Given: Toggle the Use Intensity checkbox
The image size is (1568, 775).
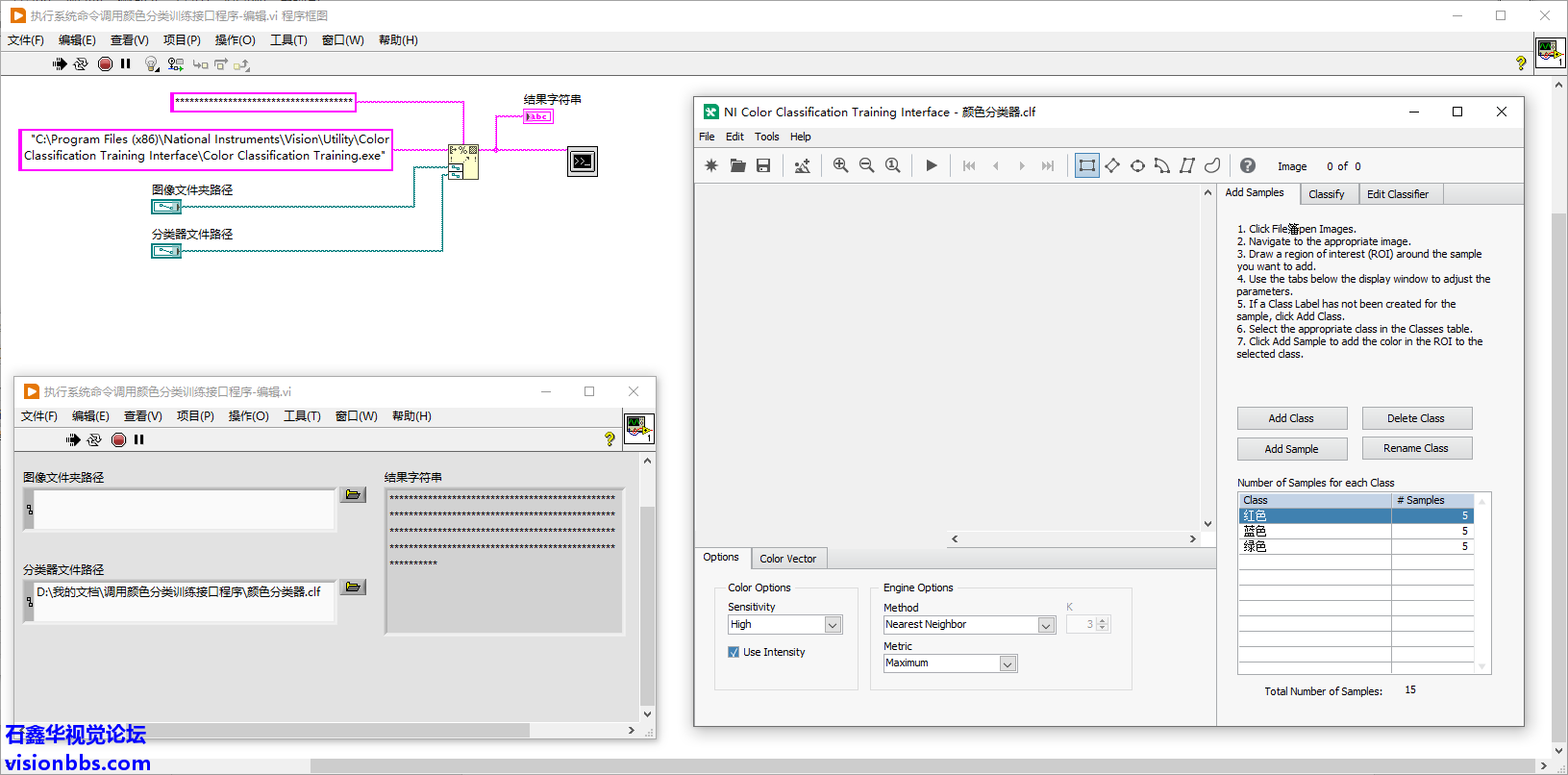Looking at the screenshot, I should (734, 652).
